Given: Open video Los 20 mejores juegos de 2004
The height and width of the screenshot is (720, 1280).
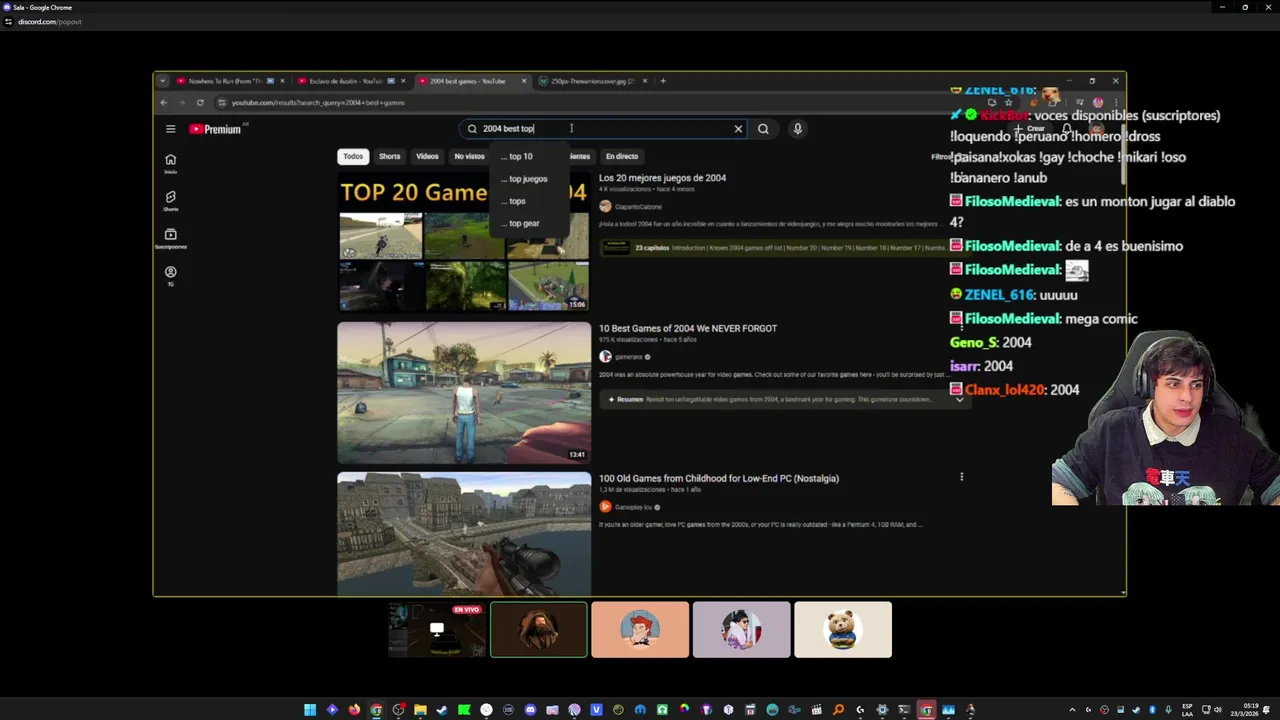Looking at the screenshot, I should point(662,178).
